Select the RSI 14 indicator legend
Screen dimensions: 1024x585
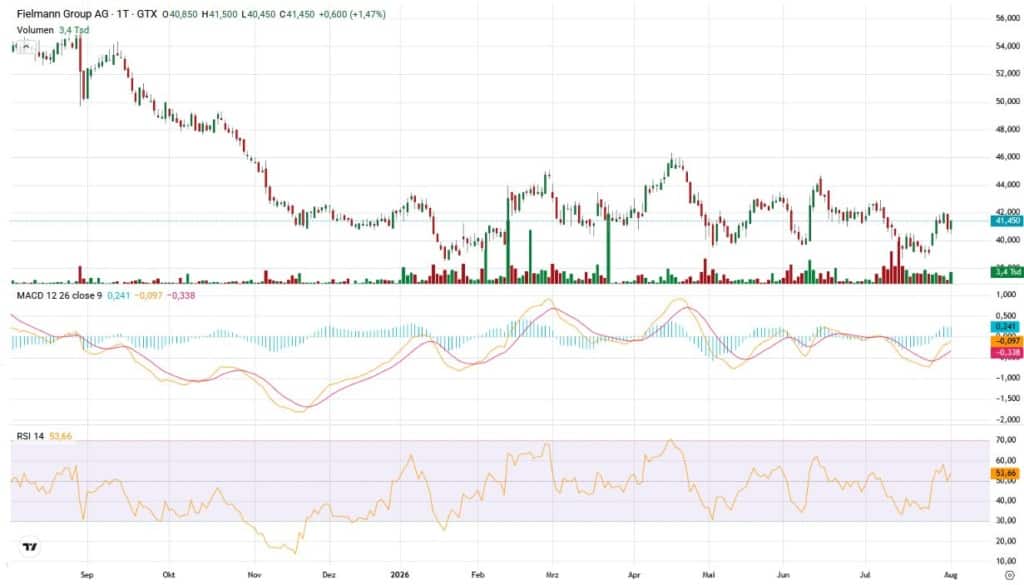[x=30, y=436]
